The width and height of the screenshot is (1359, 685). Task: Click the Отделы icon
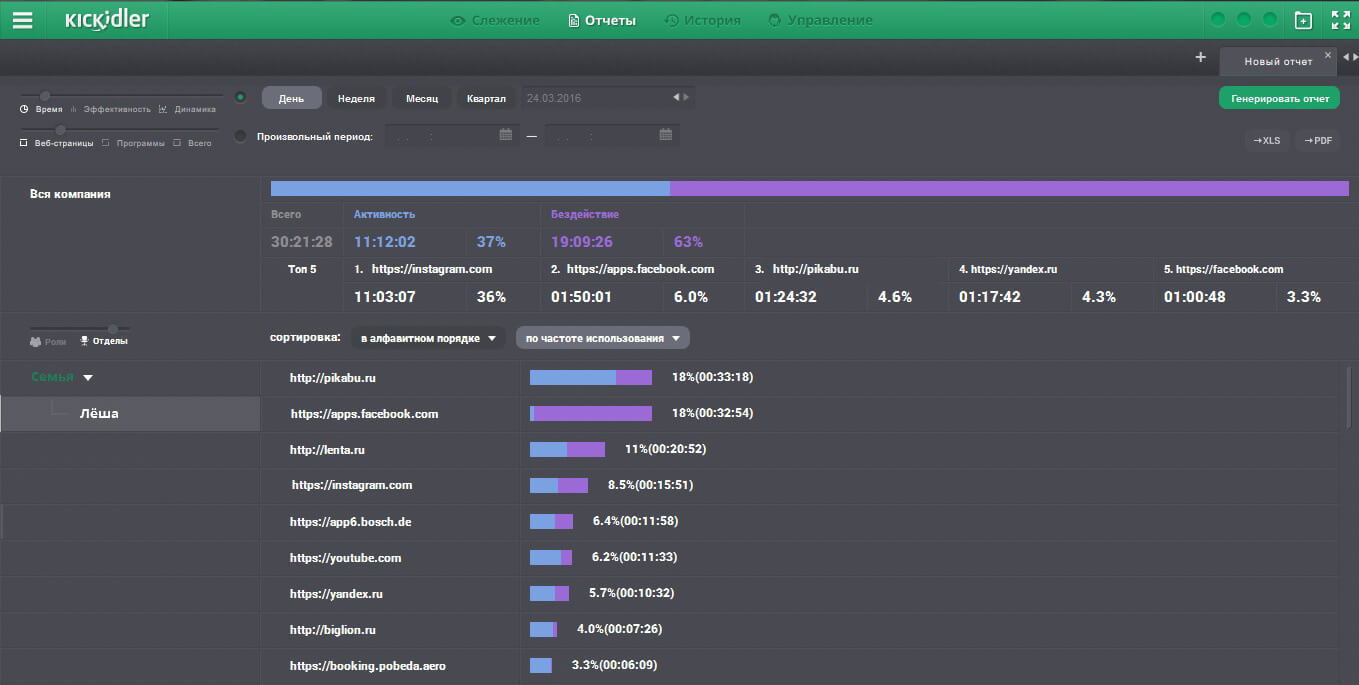[84, 341]
